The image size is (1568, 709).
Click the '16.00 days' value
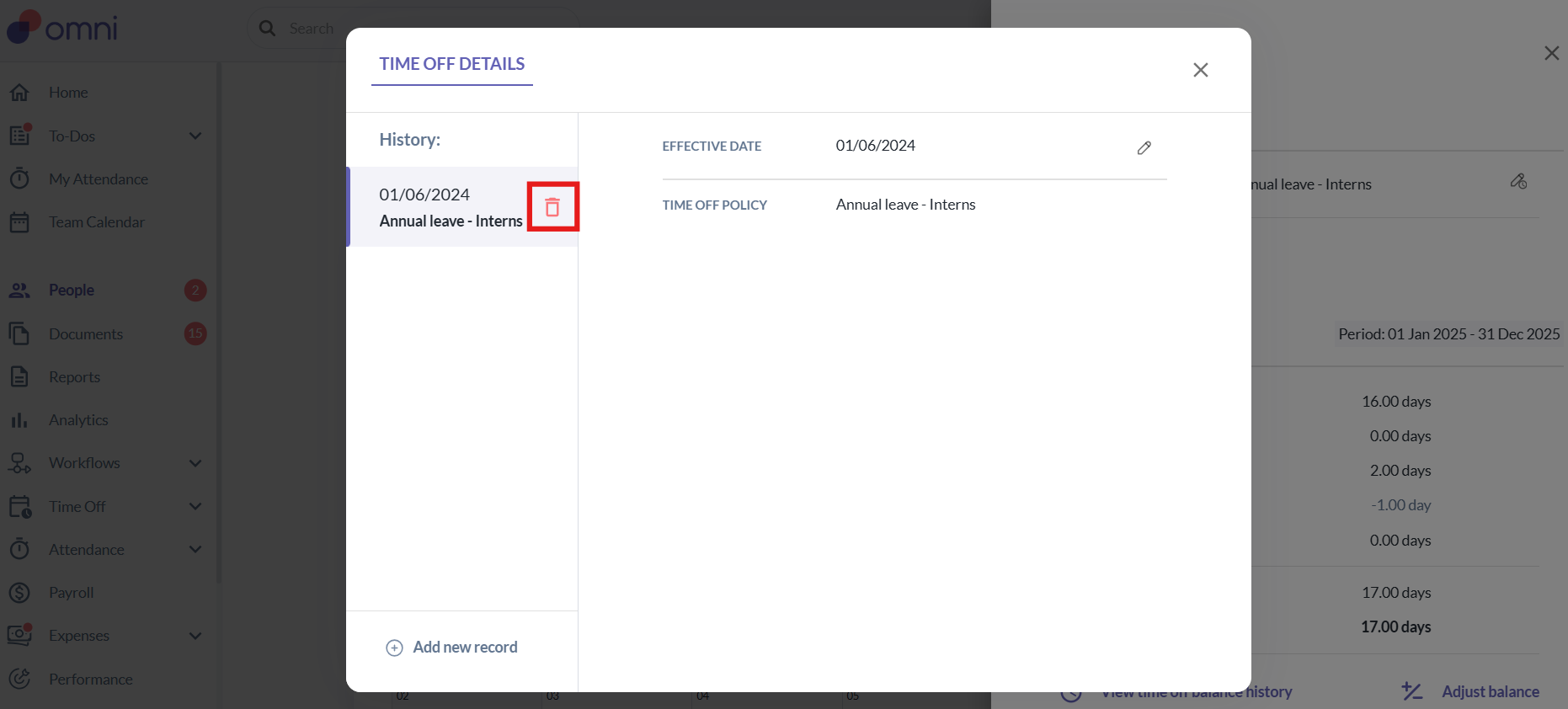pos(1396,402)
